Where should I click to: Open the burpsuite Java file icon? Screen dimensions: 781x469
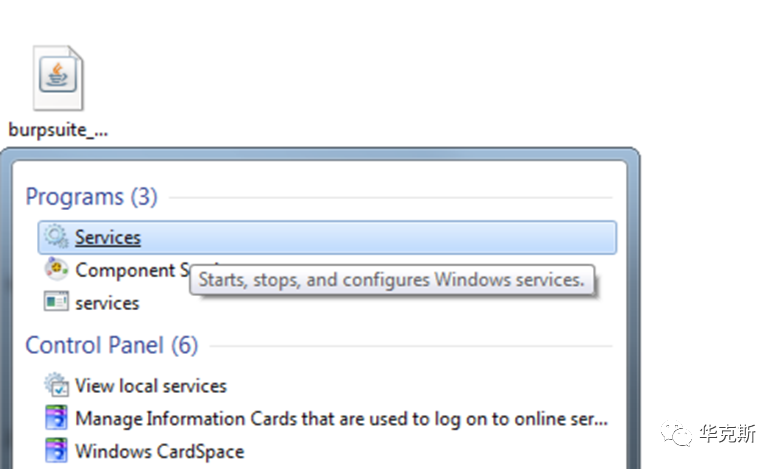(58, 78)
